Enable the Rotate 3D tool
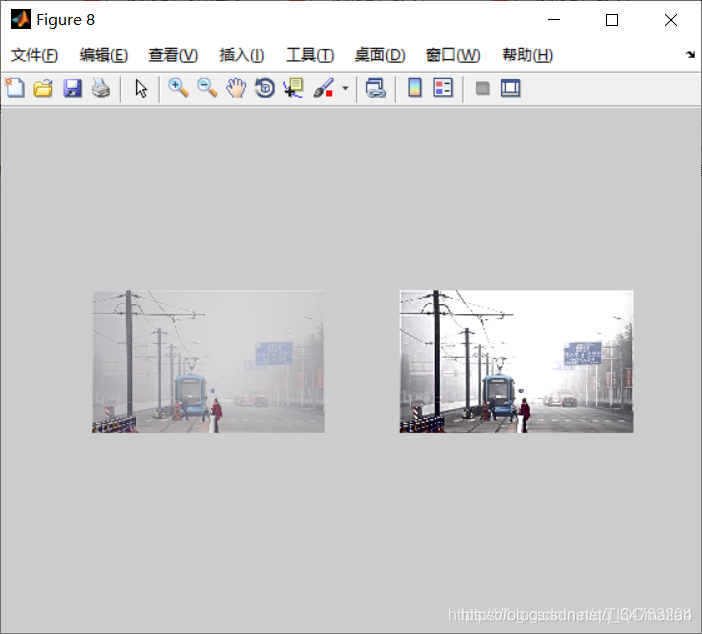The width and height of the screenshot is (702, 634). [265, 88]
